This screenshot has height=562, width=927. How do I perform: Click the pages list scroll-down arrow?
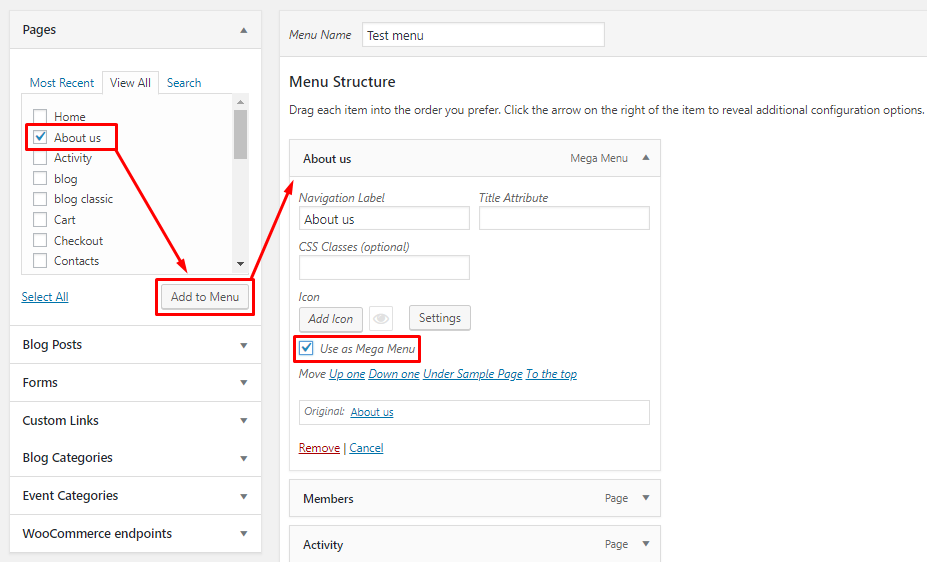tap(240, 264)
